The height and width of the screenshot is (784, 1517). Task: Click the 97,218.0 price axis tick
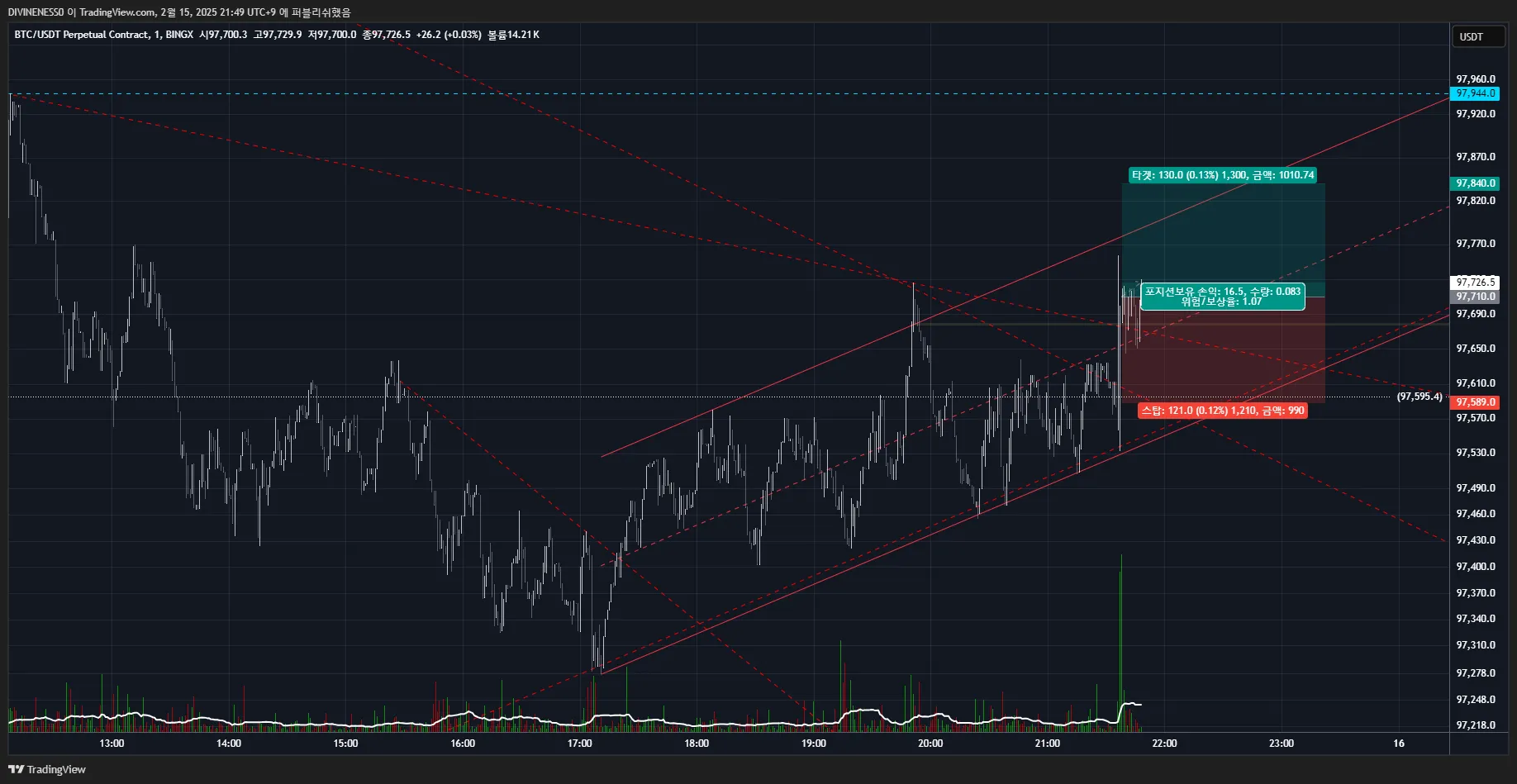1476,725
